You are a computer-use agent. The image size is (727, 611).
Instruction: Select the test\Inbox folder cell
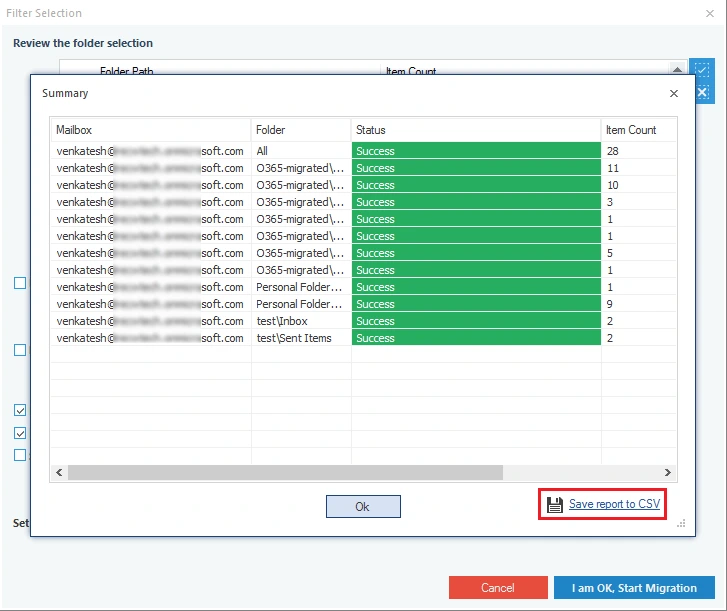[x=301, y=321]
